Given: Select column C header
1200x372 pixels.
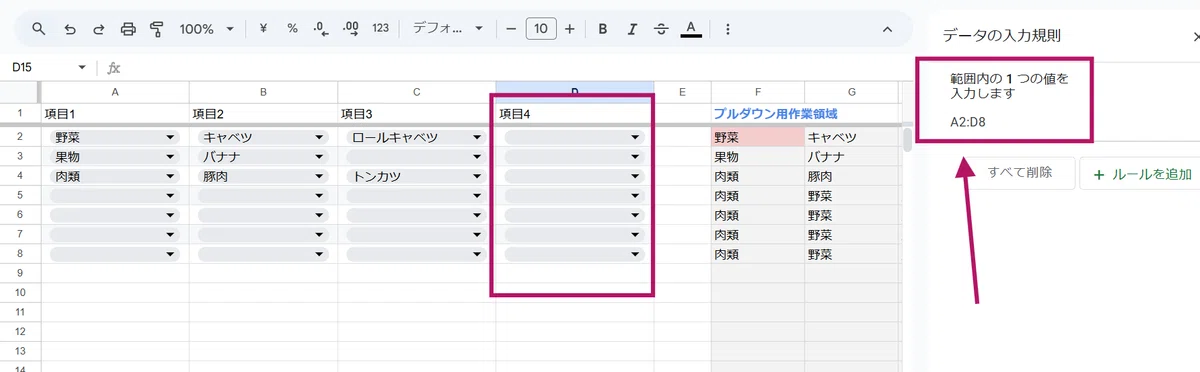Looking at the screenshot, I should pyautogui.click(x=416, y=92).
